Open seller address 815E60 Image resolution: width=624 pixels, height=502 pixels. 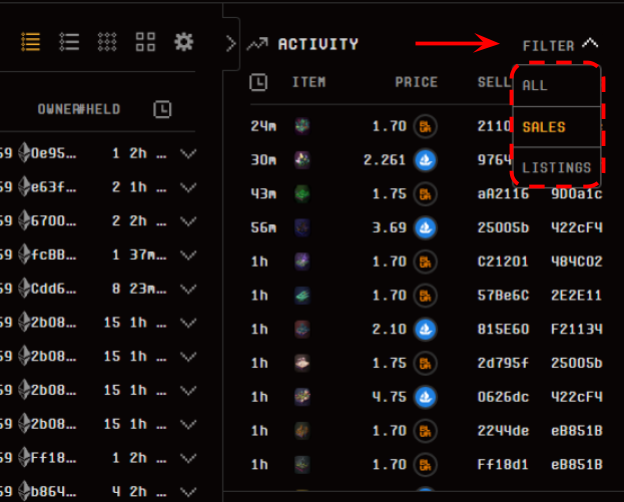[x=503, y=329]
